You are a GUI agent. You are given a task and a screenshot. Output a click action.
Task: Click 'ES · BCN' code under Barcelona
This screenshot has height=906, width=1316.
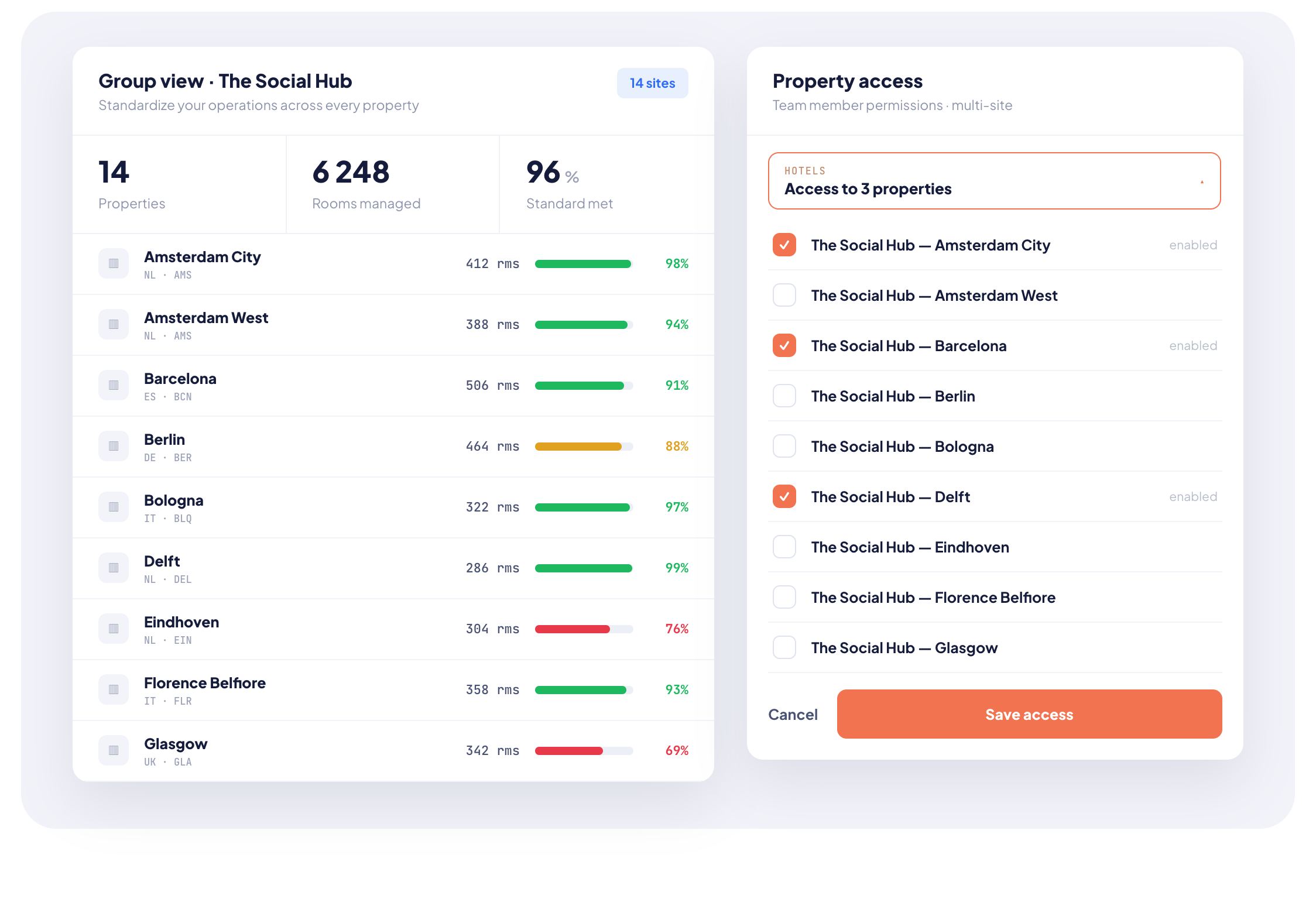168,397
